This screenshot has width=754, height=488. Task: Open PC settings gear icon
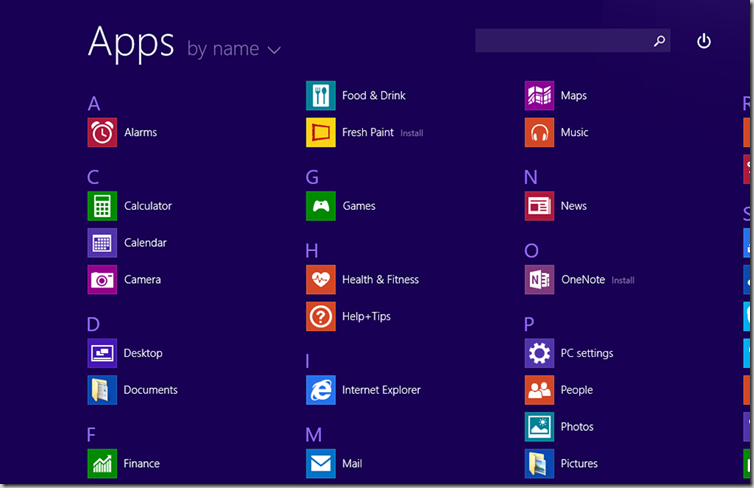point(539,353)
